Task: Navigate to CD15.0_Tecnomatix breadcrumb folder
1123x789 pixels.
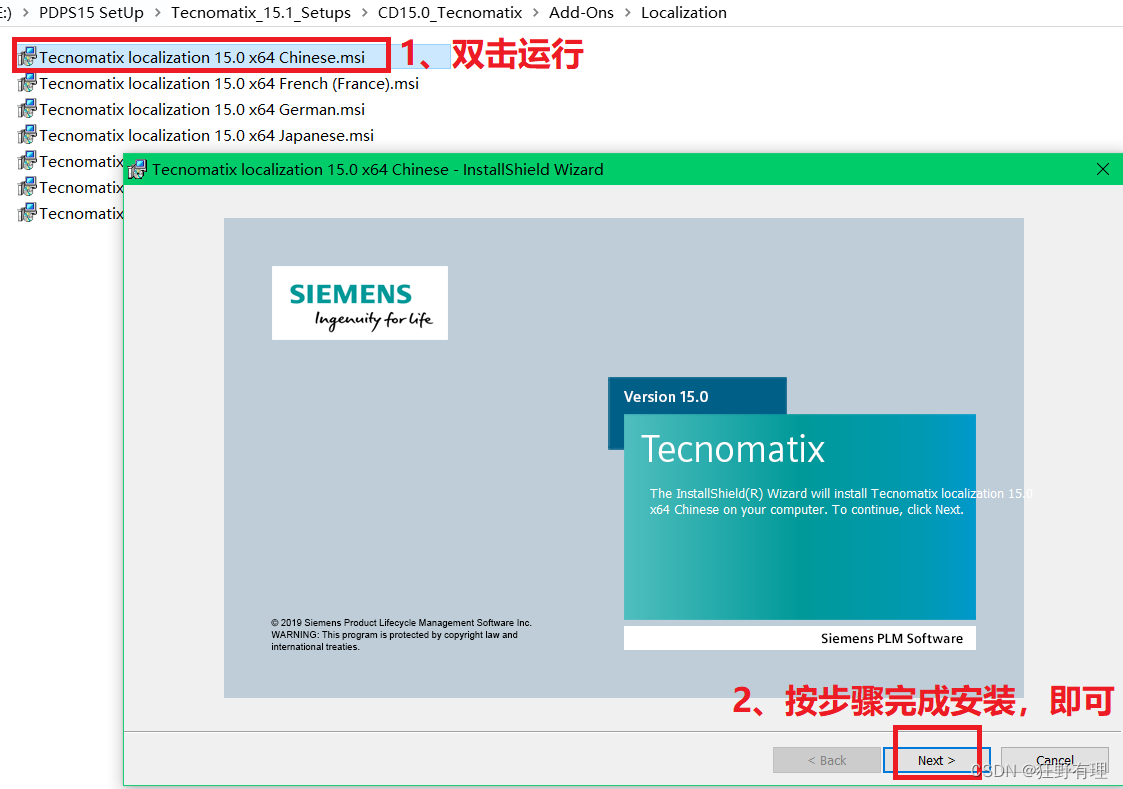Action: click(450, 13)
